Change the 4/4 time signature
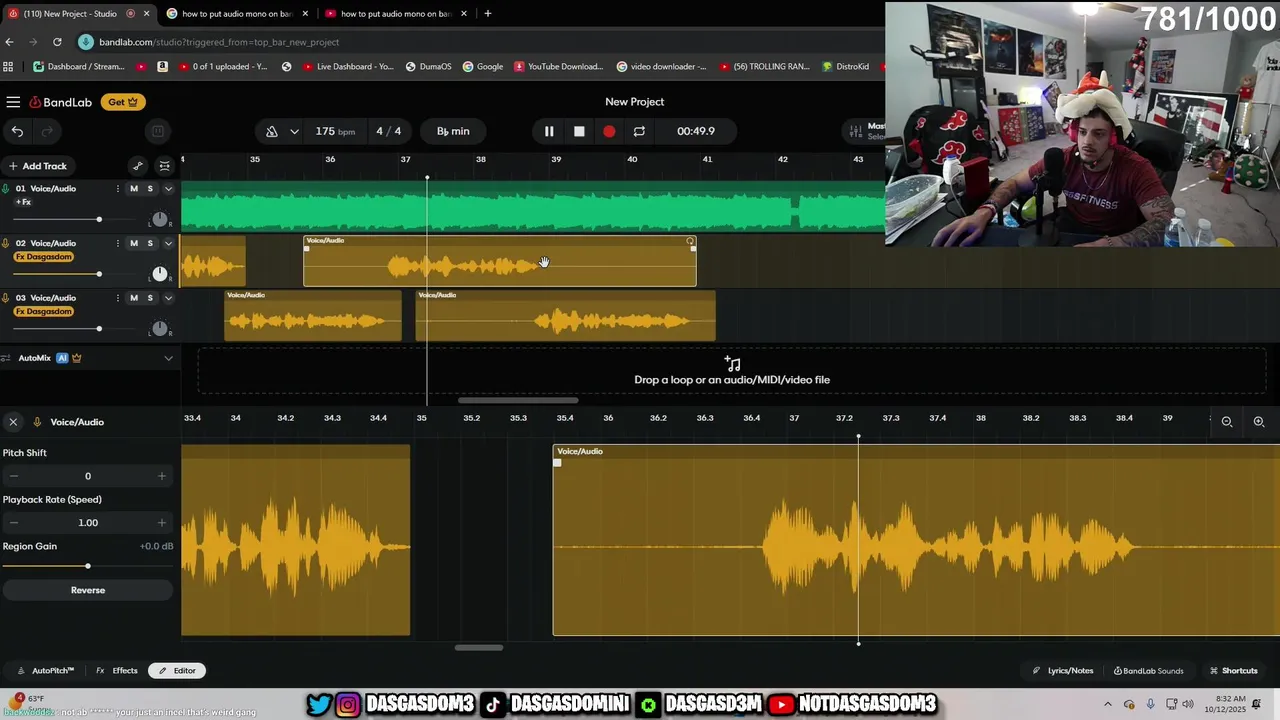The width and height of the screenshot is (1280, 720). tap(389, 131)
